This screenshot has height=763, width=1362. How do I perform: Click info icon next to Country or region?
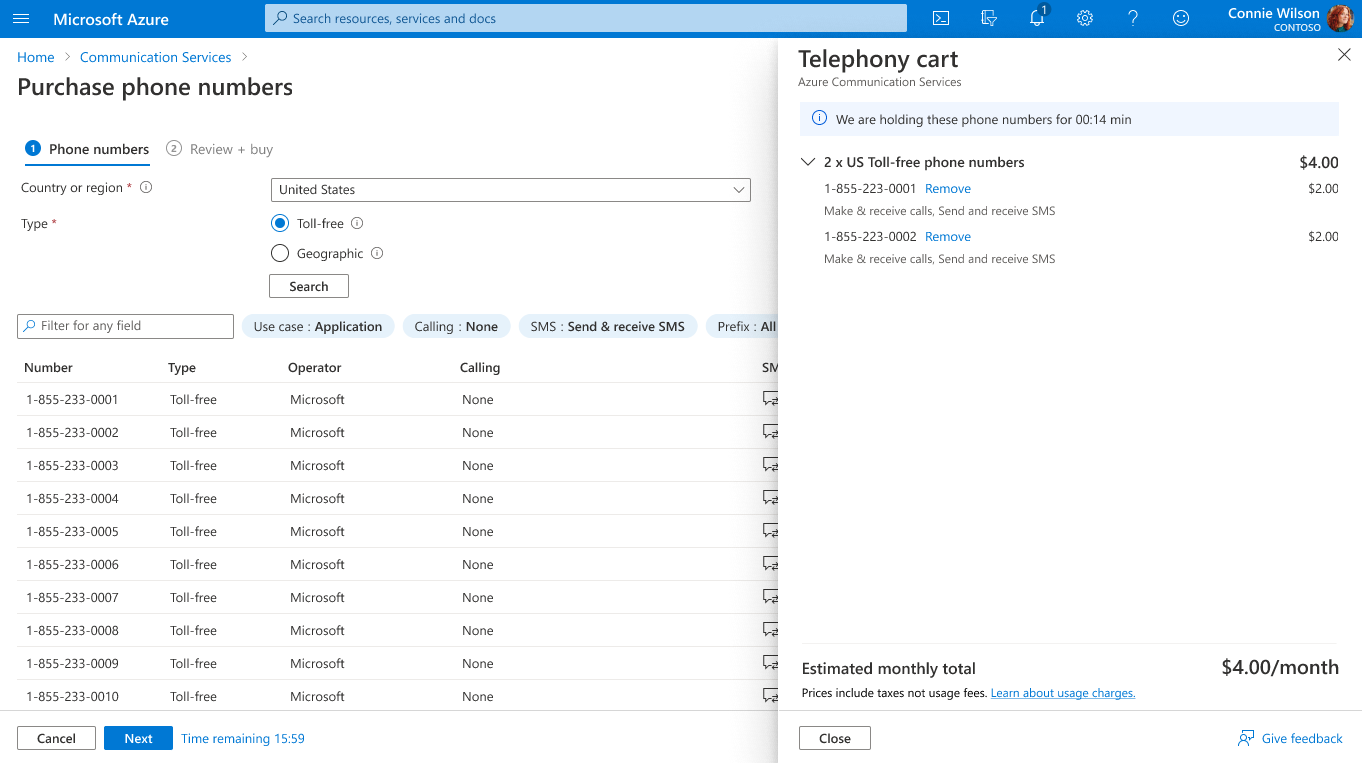146,188
